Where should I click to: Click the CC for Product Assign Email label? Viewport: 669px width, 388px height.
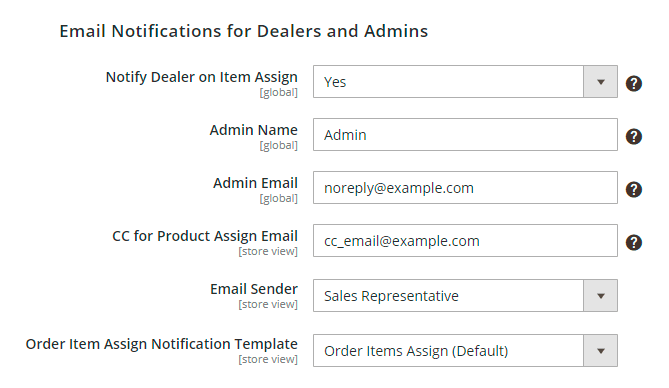tap(205, 236)
